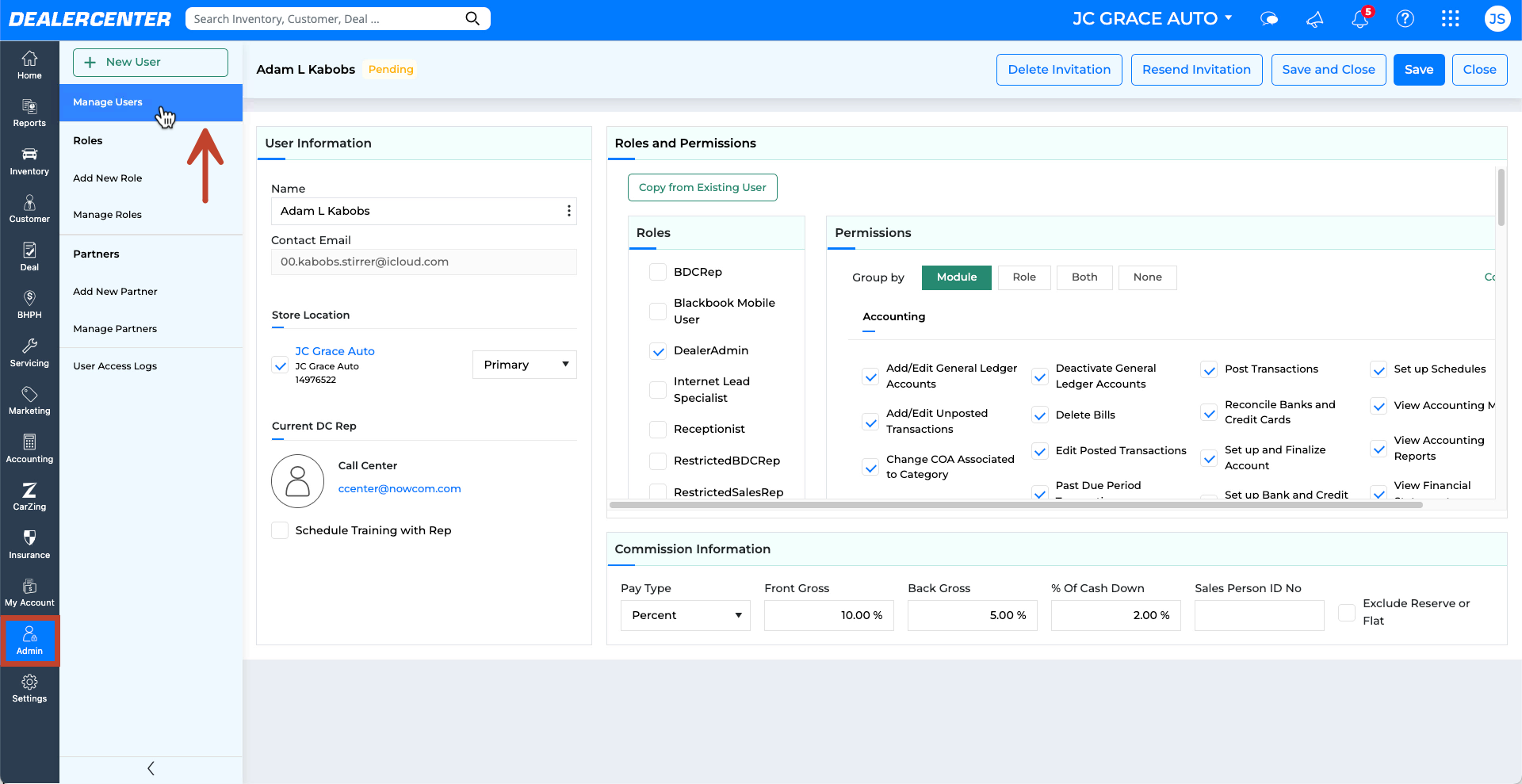Click the chat messages icon in header
1522x784 pixels.
pos(1269,19)
